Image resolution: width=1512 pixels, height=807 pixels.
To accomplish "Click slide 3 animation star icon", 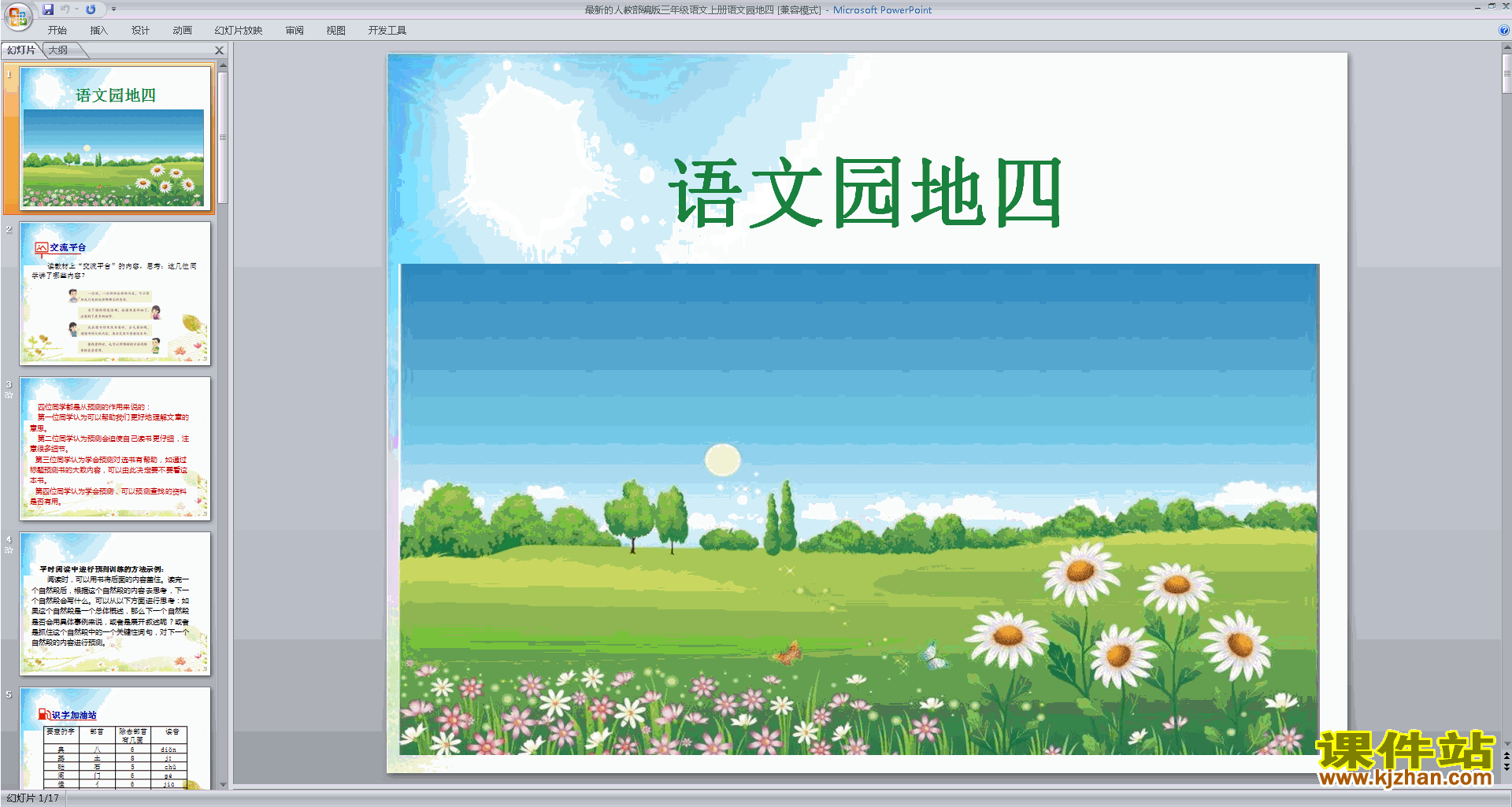I will [9, 395].
